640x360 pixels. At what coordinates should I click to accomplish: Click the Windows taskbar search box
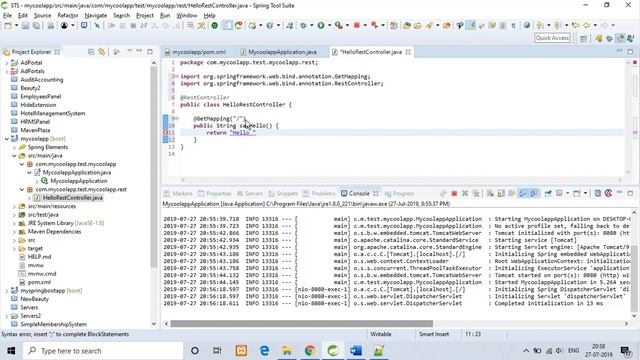[x=103, y=351]
